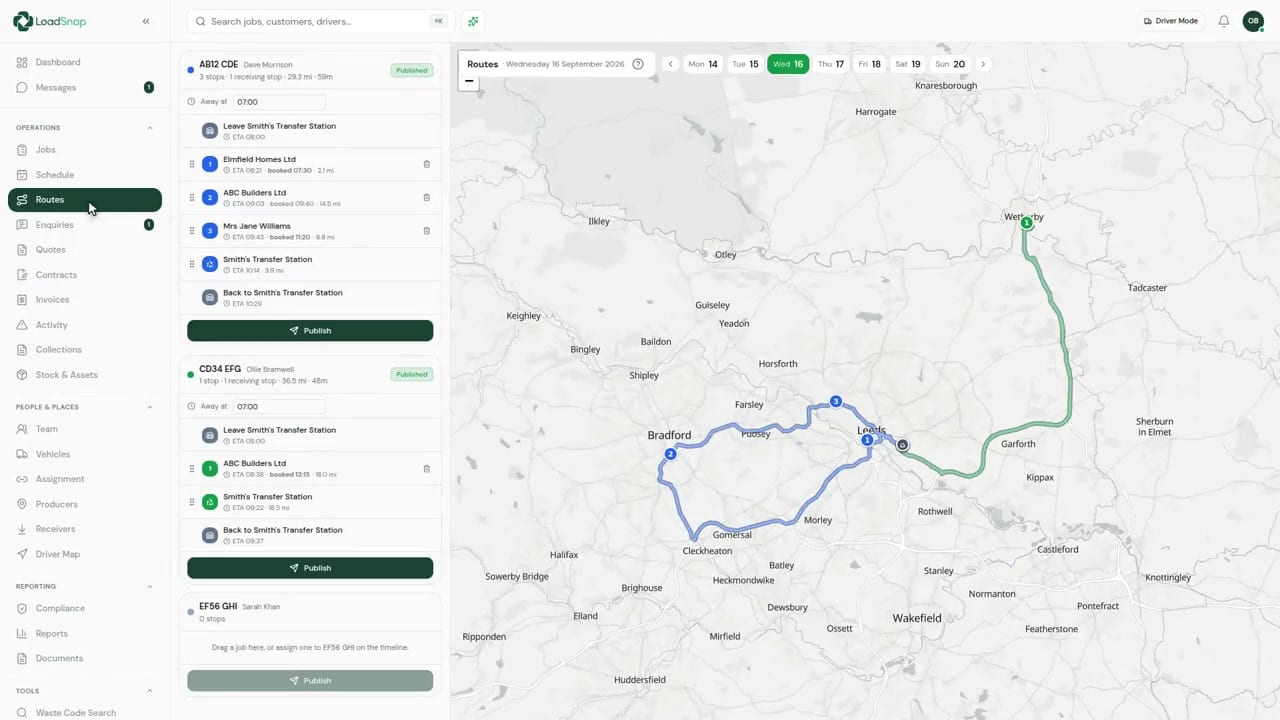Publish the AB12 CDE route

coord(310,331)
